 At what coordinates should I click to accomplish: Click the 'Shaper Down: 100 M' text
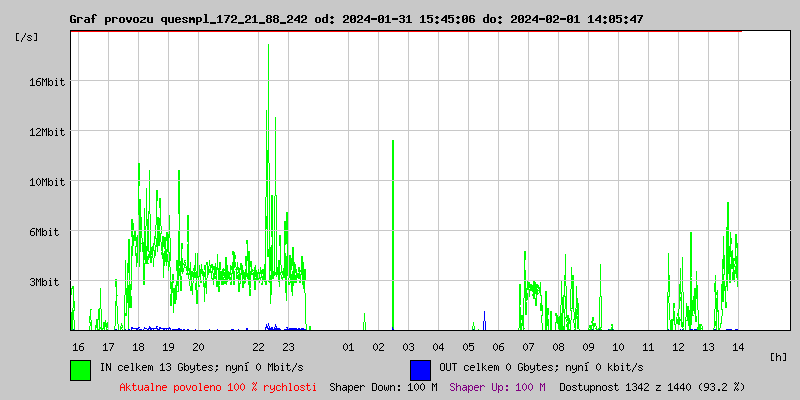[383, 387]
